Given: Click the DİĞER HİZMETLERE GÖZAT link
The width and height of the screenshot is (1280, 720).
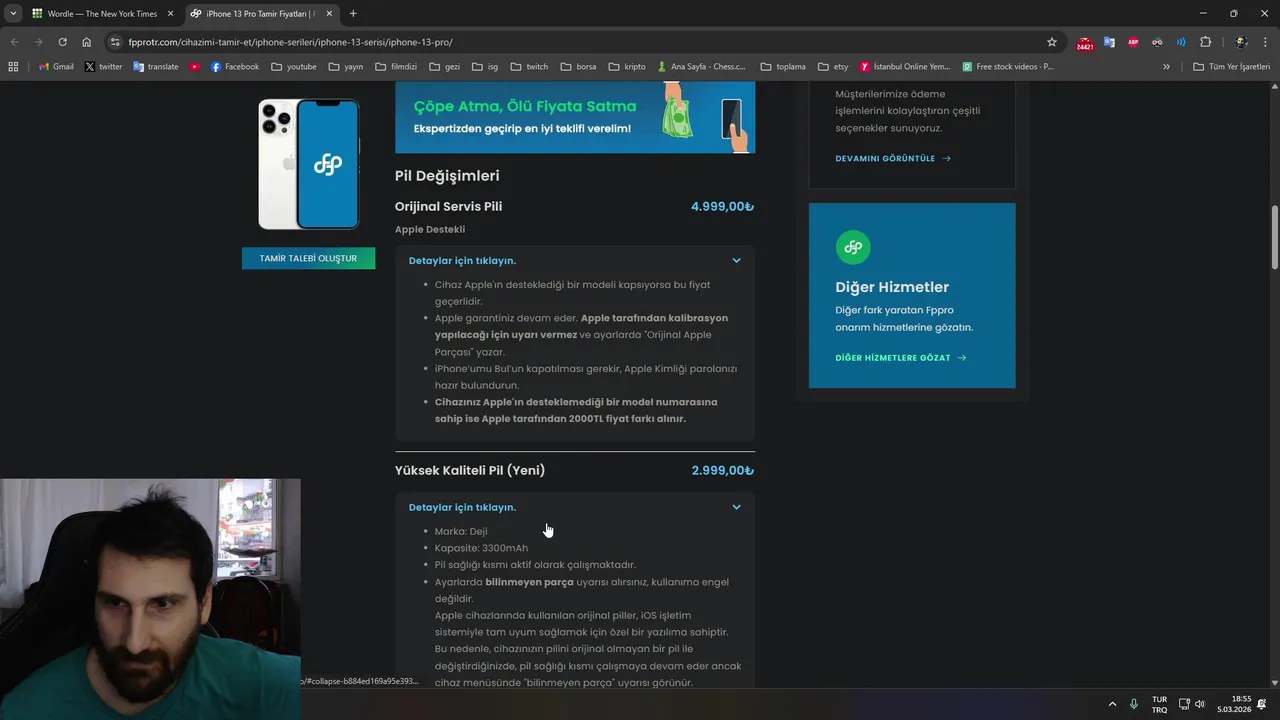Looking at the screenshot, I should tap(901, 357).
